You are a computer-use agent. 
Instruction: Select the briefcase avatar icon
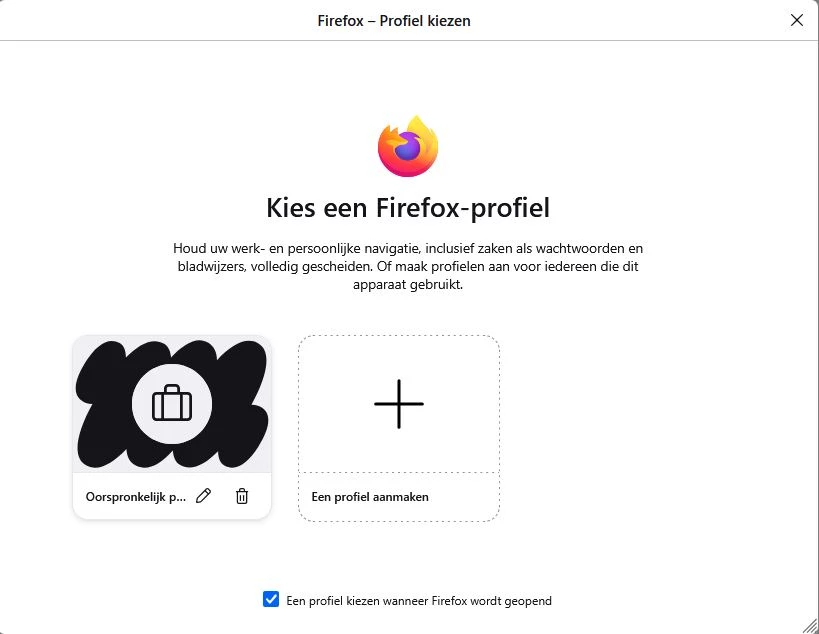pyautogui.click(x=171, y=404)
